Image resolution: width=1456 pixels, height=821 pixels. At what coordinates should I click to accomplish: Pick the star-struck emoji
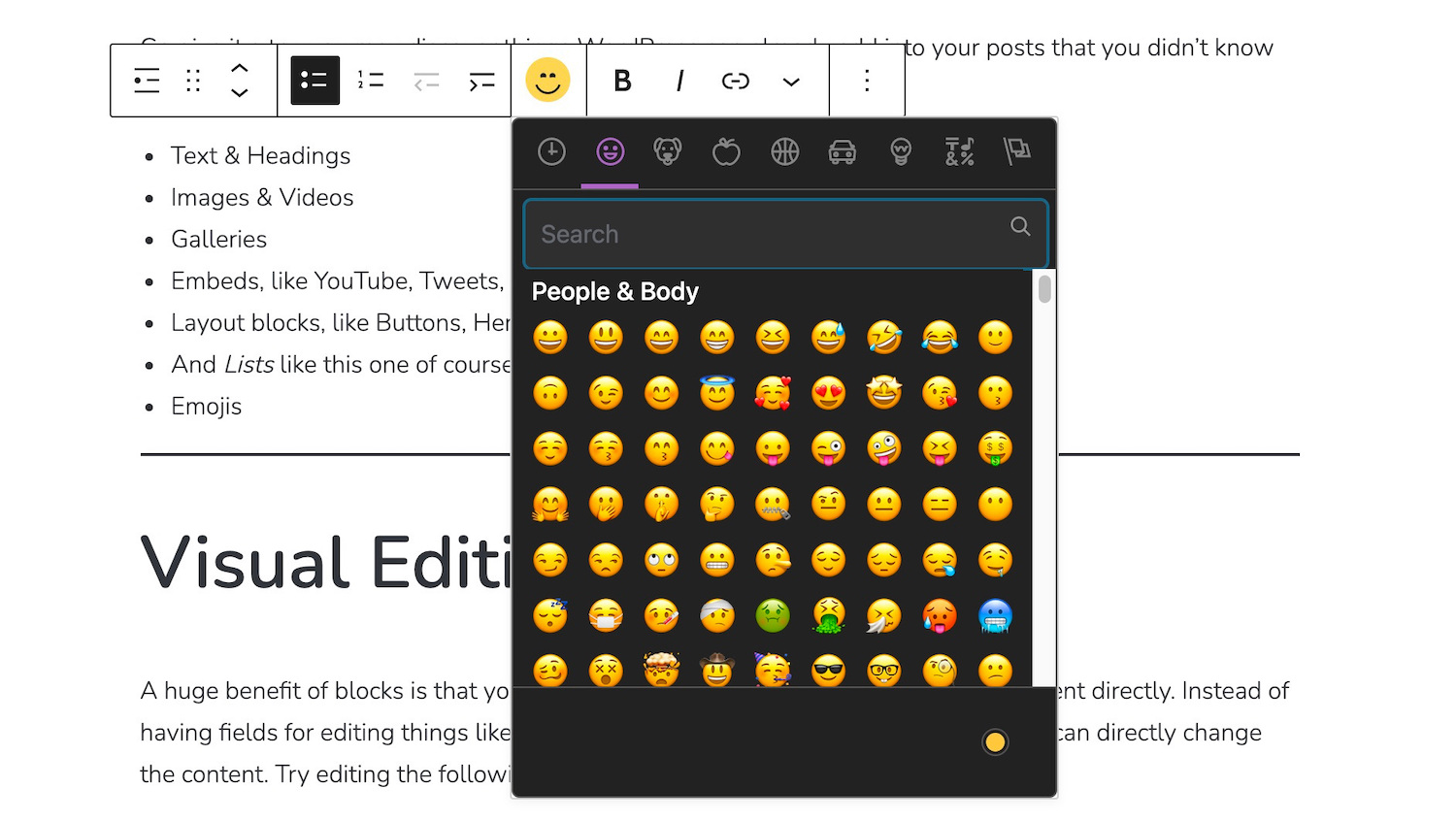pos(884,393)
